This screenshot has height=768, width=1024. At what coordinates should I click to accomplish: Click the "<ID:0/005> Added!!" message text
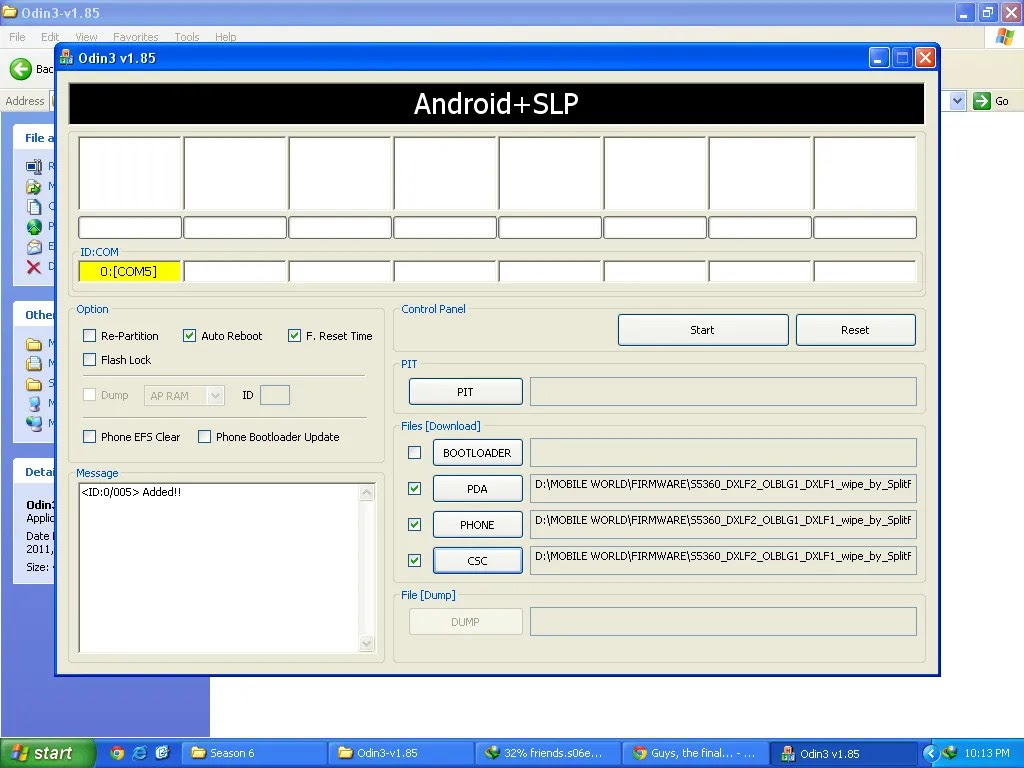[x=131, y=492]
